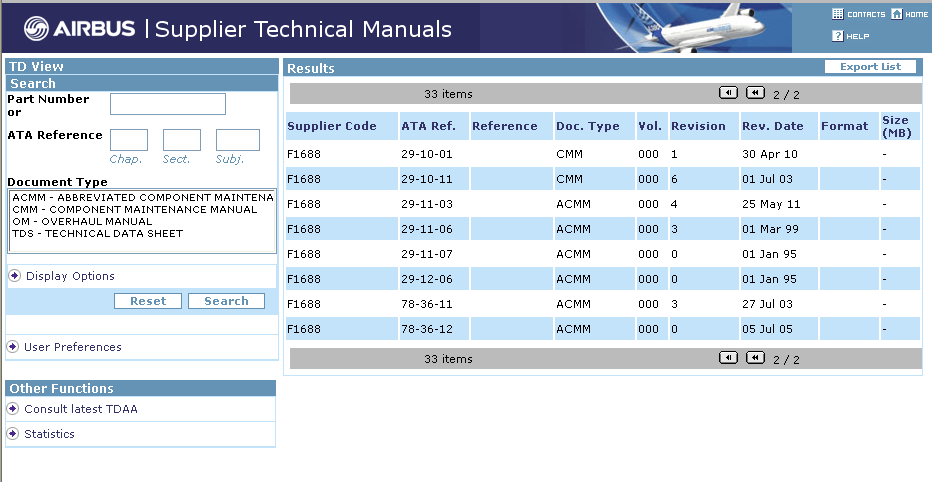
Task: Click Rev. Date cell 01 Jul 03
Action: (x=767, y=179)
